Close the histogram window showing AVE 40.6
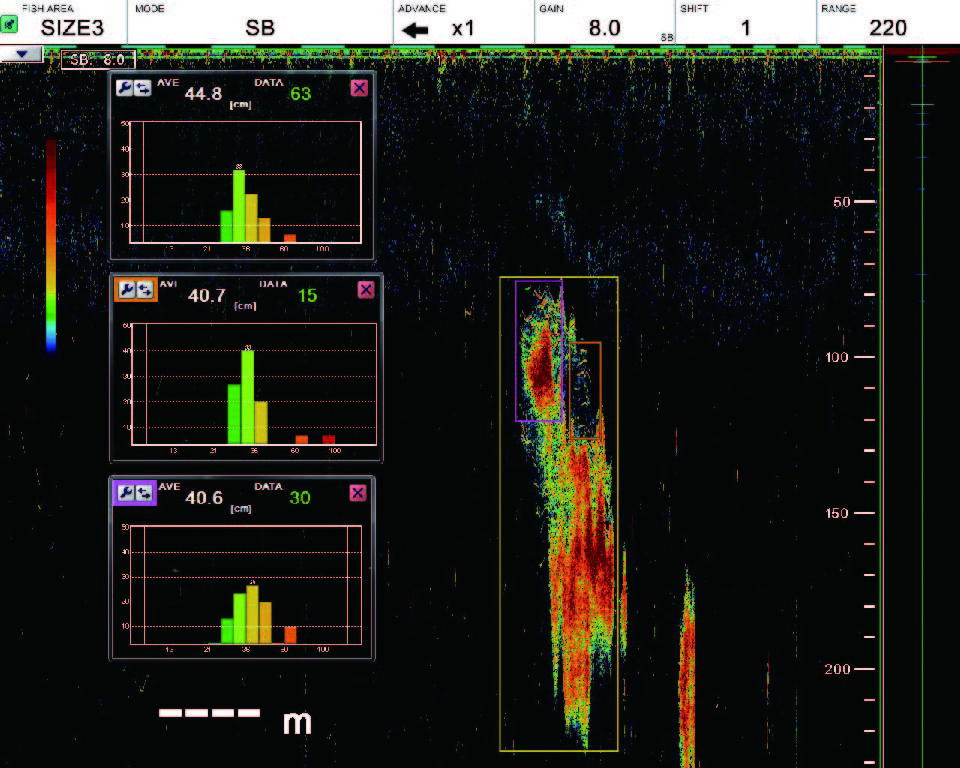960x768 pixels. 358,493
